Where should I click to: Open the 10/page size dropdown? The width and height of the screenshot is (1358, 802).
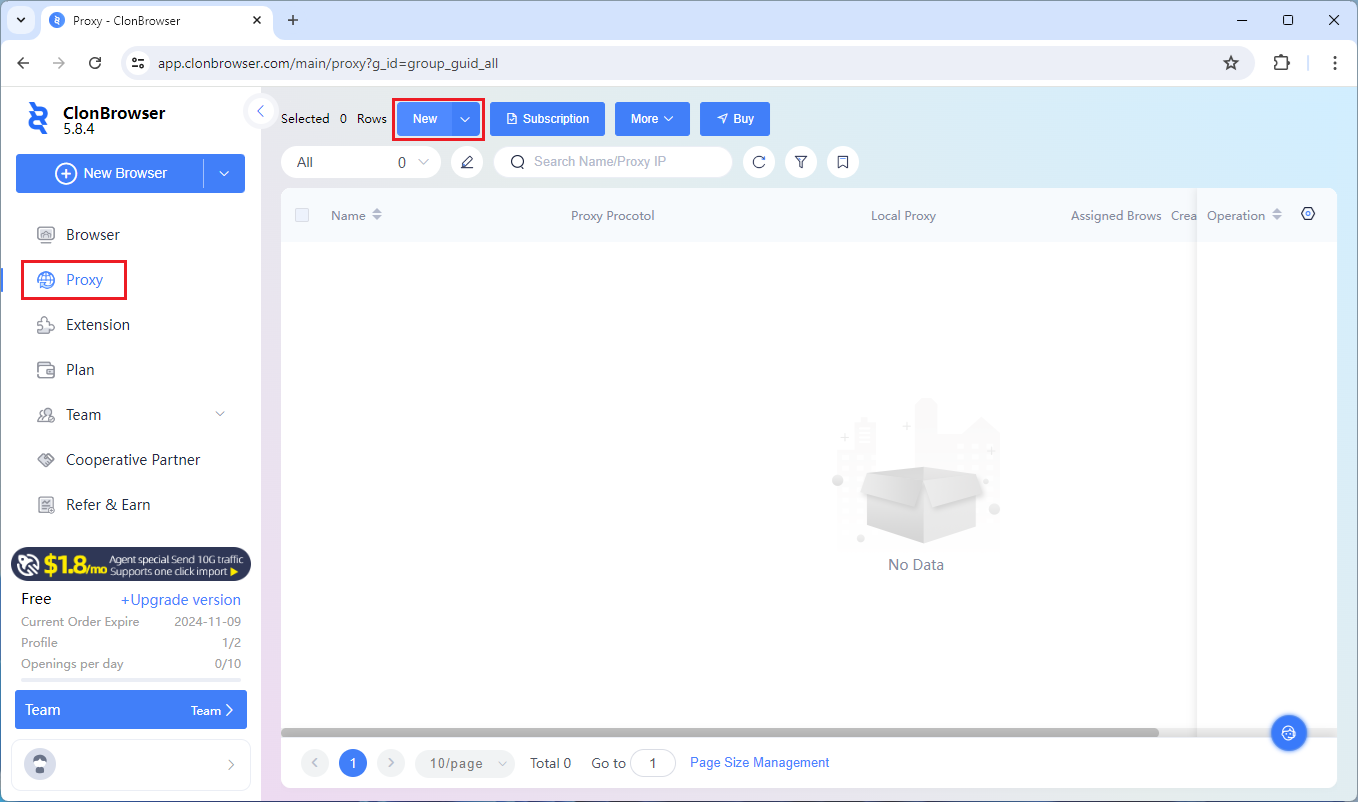point(464,763)
